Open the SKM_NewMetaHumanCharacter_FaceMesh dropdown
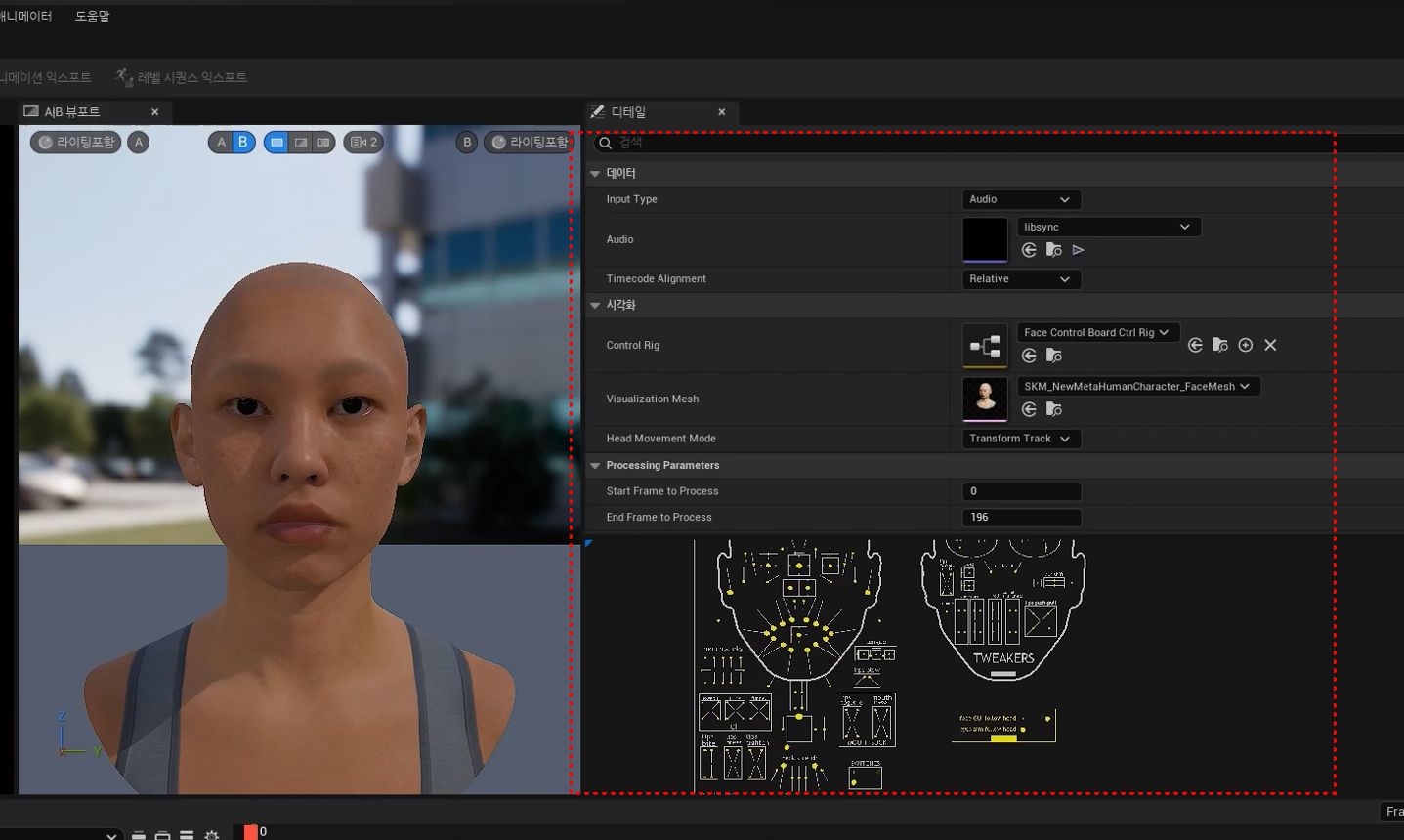Screen dimensions: 1404x840 (1138, 387)
